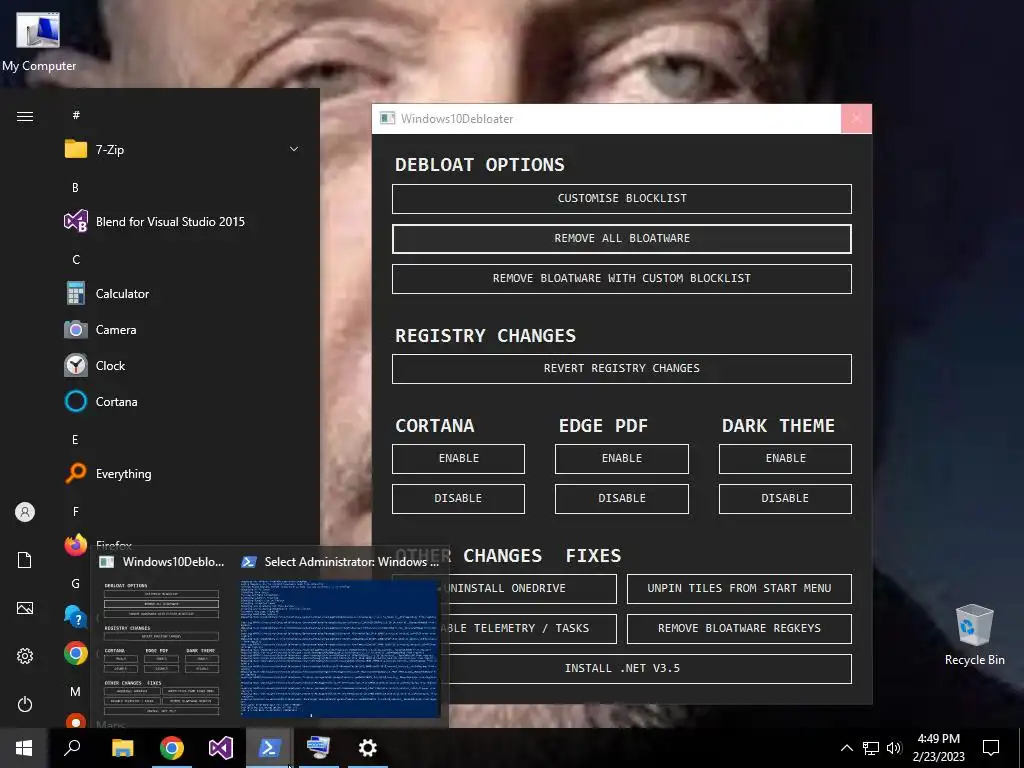Click PowerShell taskbar icon
Viewport: 1024px width, 768px height.
270,748
